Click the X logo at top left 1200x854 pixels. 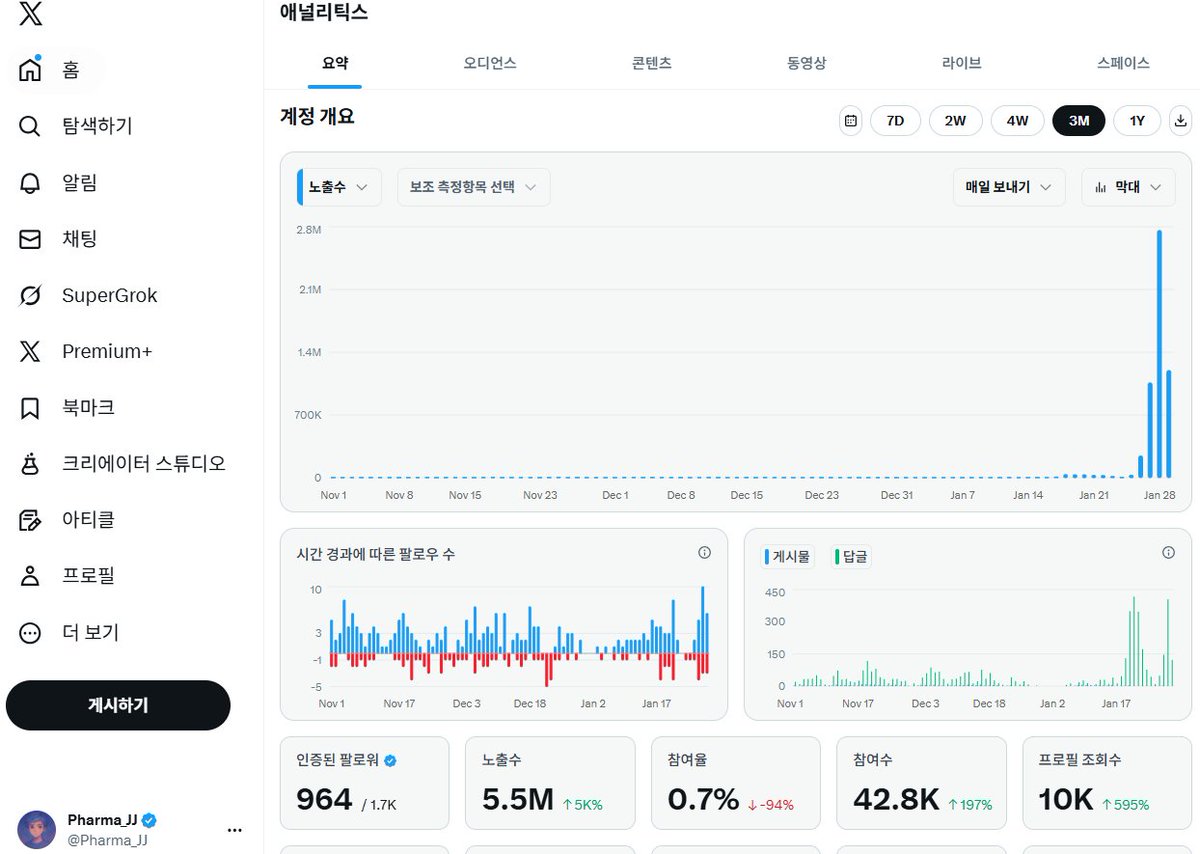coord(30,13)
